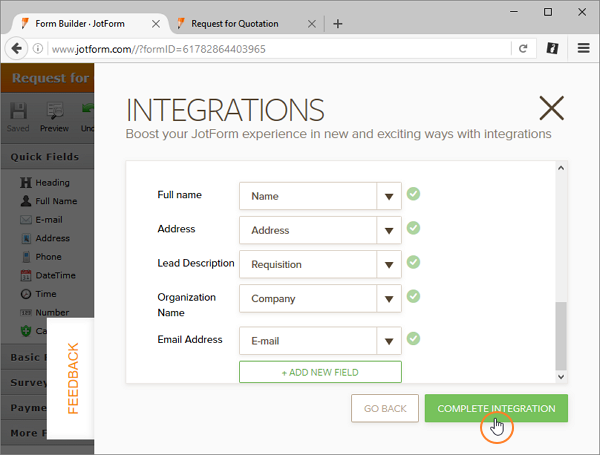This screenshot has height=455, width=600.
Task: Expand the Full name dropdown arrow
Action: tap(388, 197)
